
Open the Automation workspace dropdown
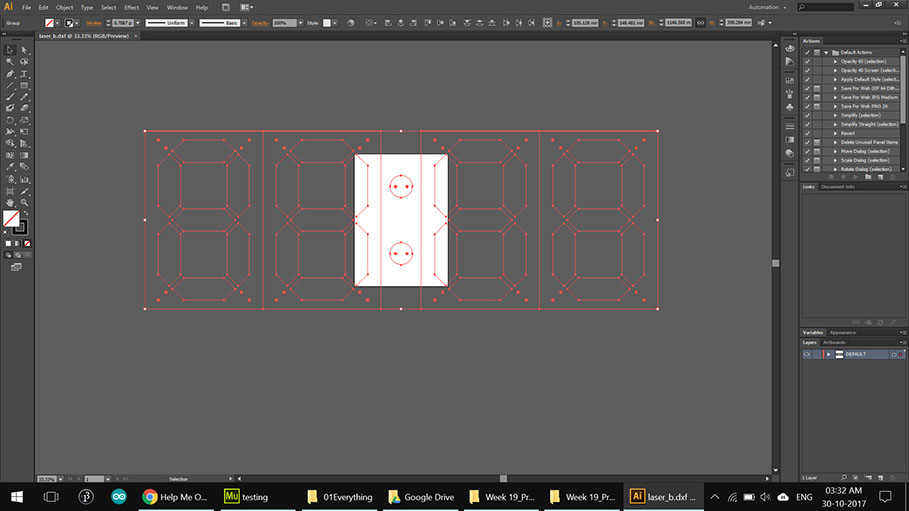coord(768,8)
